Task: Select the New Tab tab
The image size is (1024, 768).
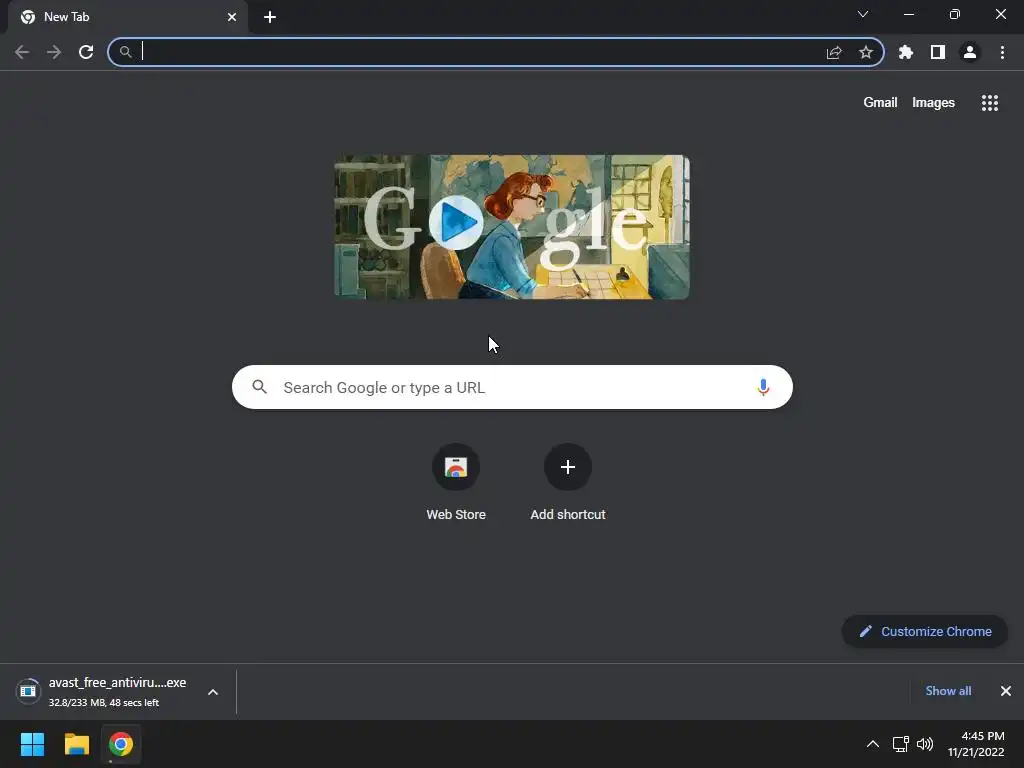Action: pos(127,17)
